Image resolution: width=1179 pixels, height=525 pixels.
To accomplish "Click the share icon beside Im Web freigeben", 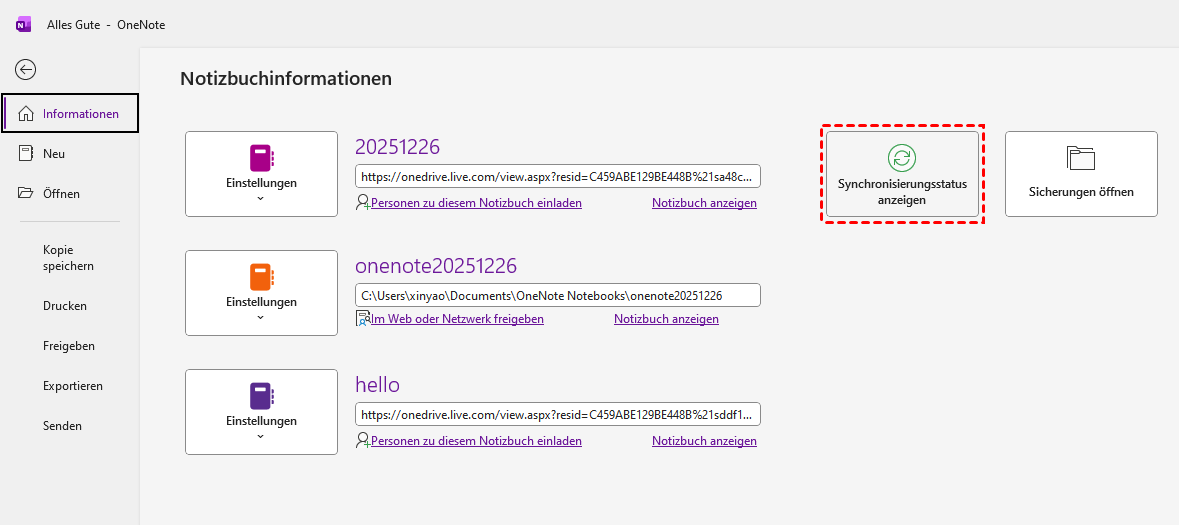I will (362, 319).
